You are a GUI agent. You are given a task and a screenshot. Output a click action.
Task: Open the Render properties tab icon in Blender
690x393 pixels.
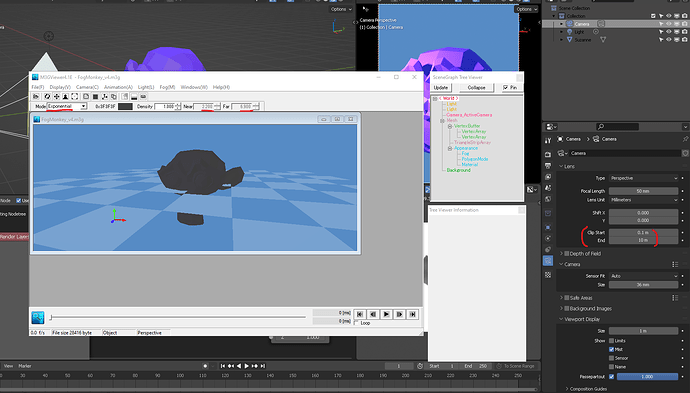[548, 154]
